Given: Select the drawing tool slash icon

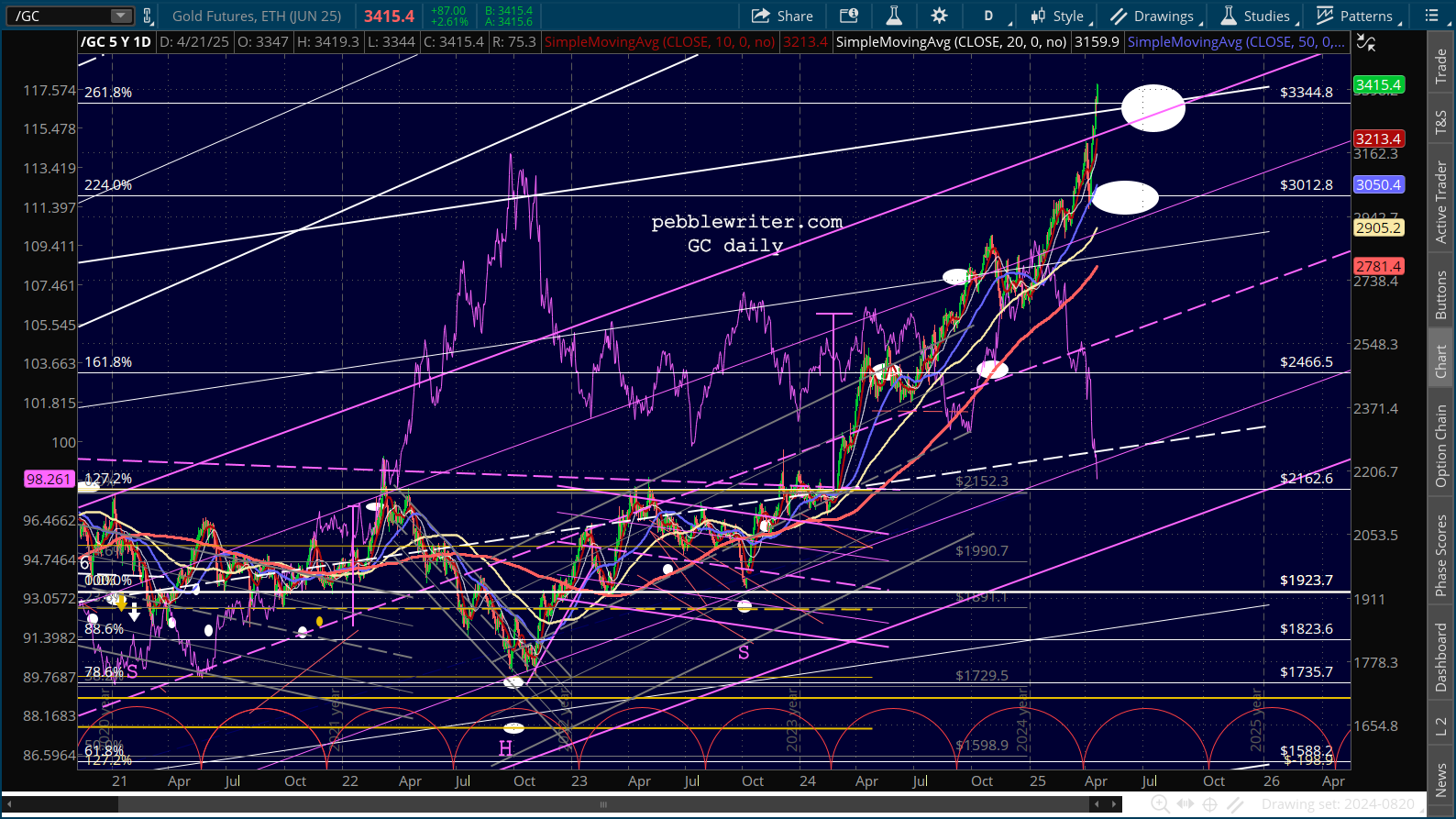Looking at the screenshot, I should click(1236, 804).
